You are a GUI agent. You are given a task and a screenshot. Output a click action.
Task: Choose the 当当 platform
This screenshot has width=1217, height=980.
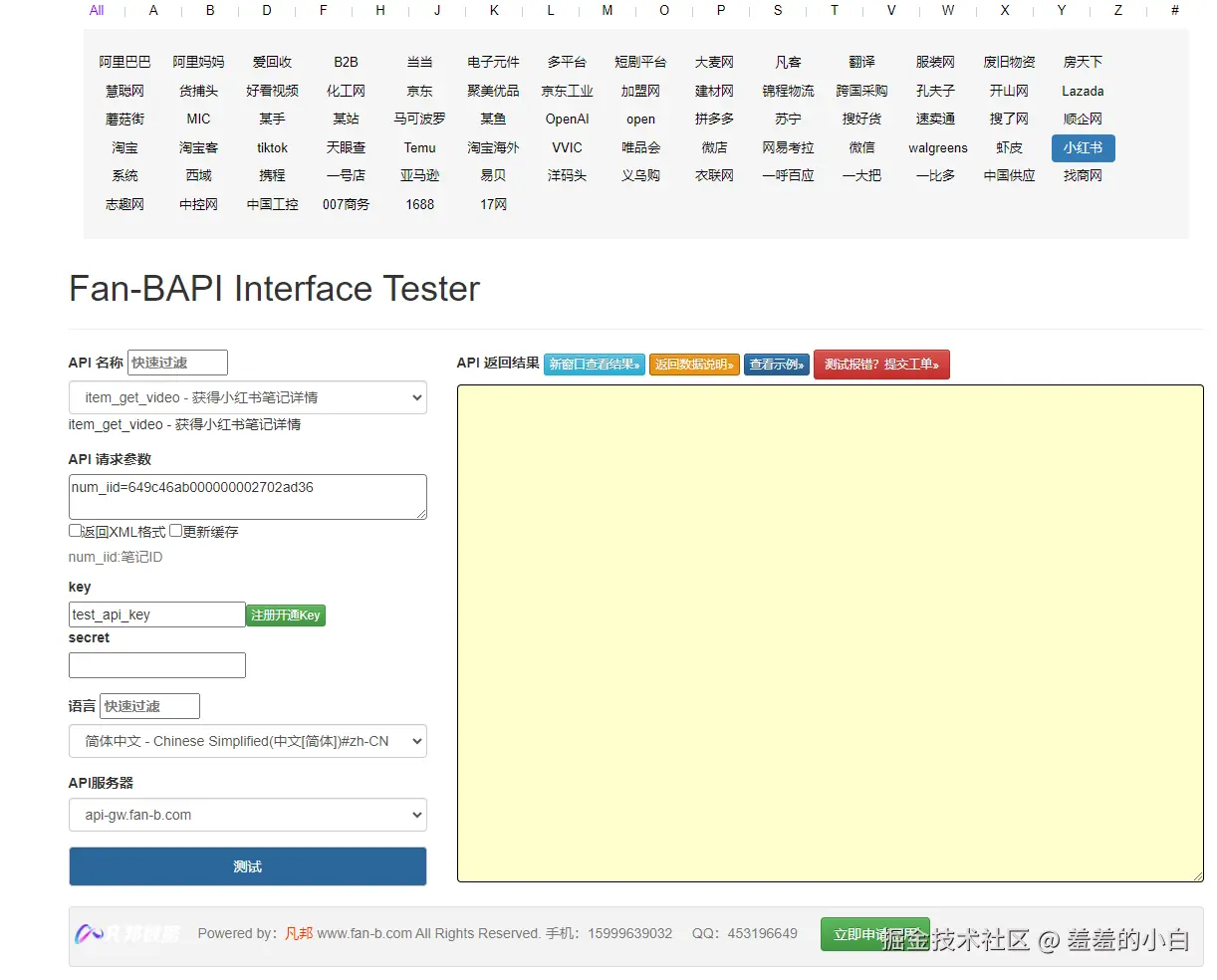(419, 62)
